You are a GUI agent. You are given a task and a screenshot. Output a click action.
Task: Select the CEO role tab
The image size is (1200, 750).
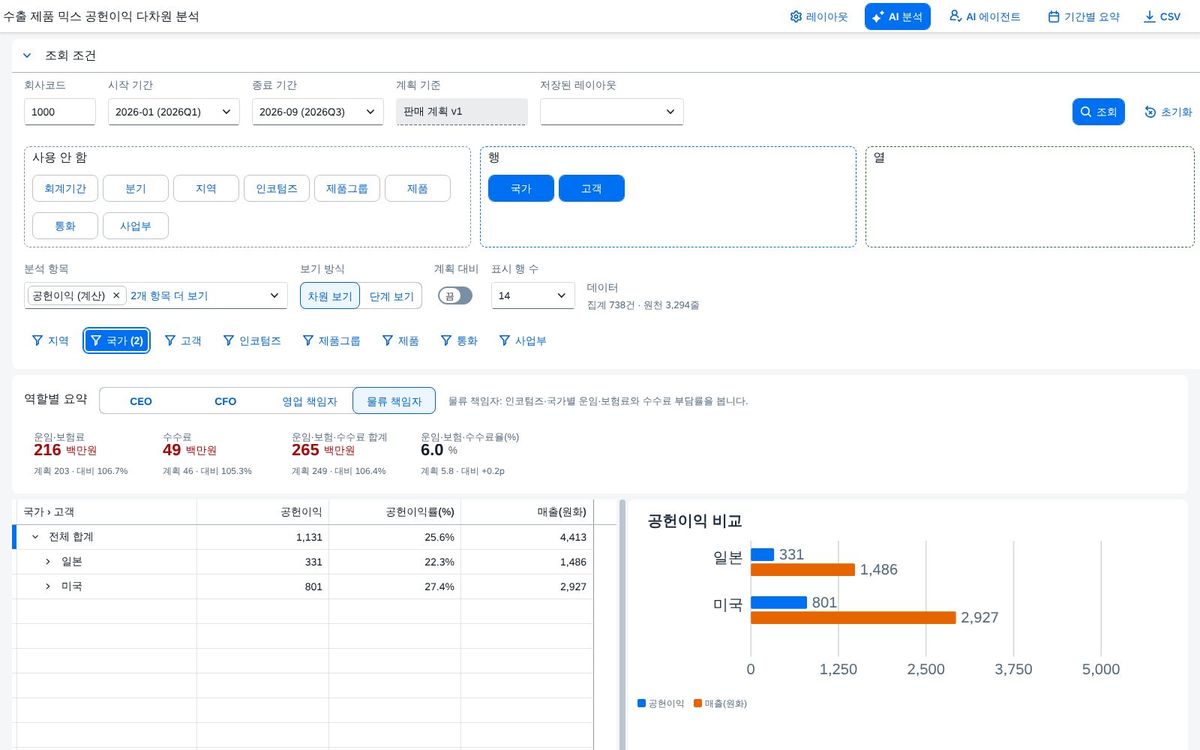point(141,401)
